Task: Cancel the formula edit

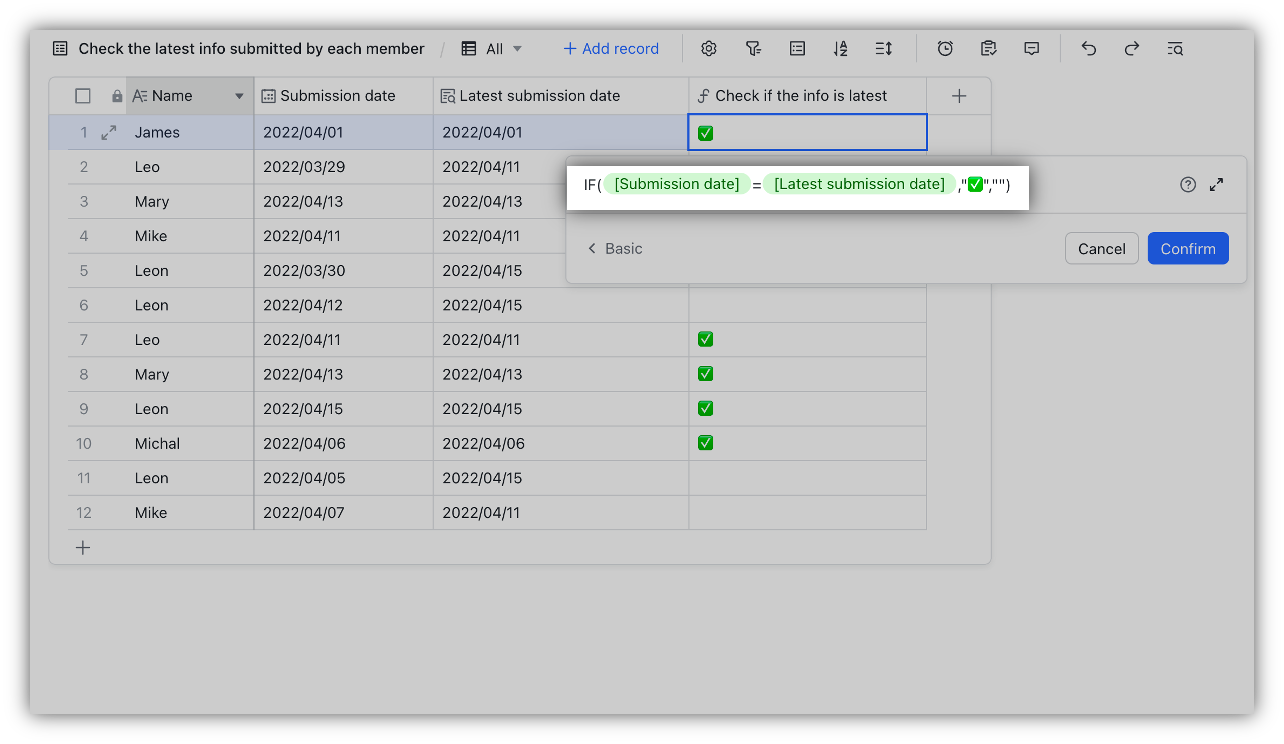Action: (1101, 249)
